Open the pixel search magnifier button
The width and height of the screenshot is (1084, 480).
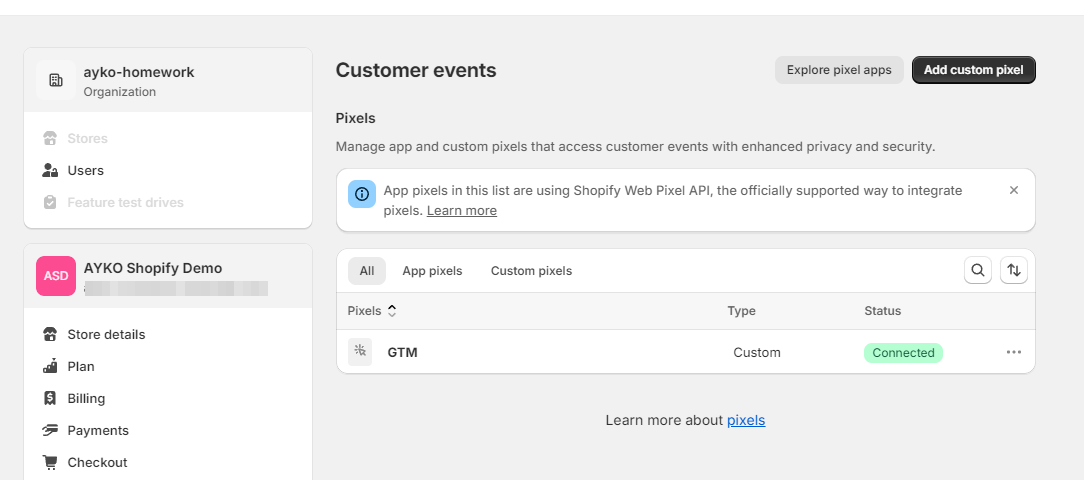(x=978, y=270)
